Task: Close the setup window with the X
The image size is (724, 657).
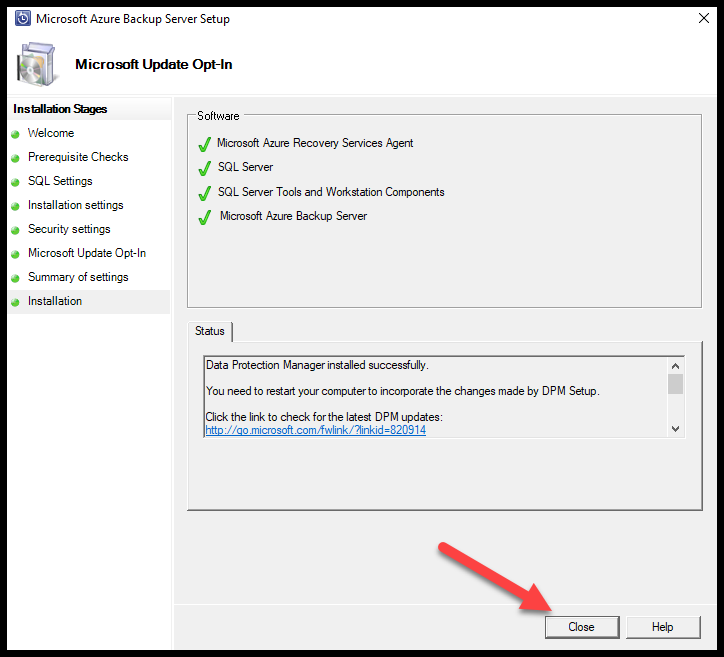Action: 704,18
